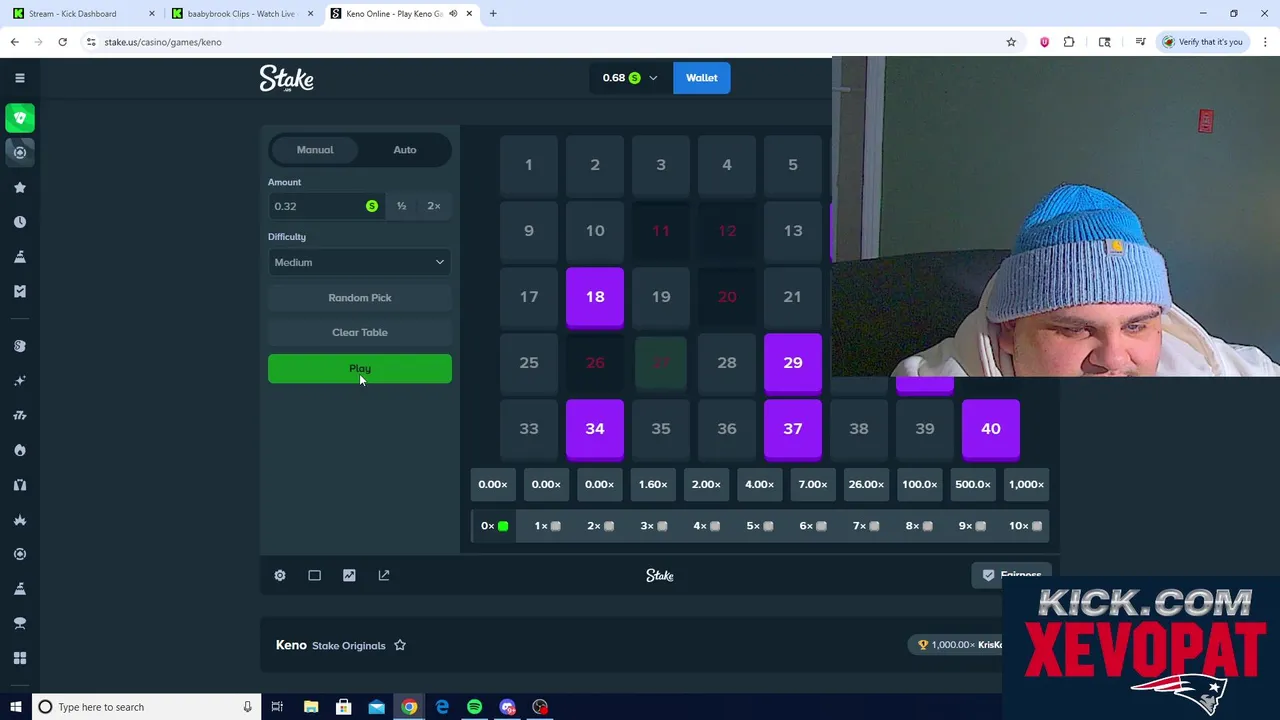Screen dimensions: 1280x720
Task: Mute the Keno tab via speaker icon
Action: point(453,13)
